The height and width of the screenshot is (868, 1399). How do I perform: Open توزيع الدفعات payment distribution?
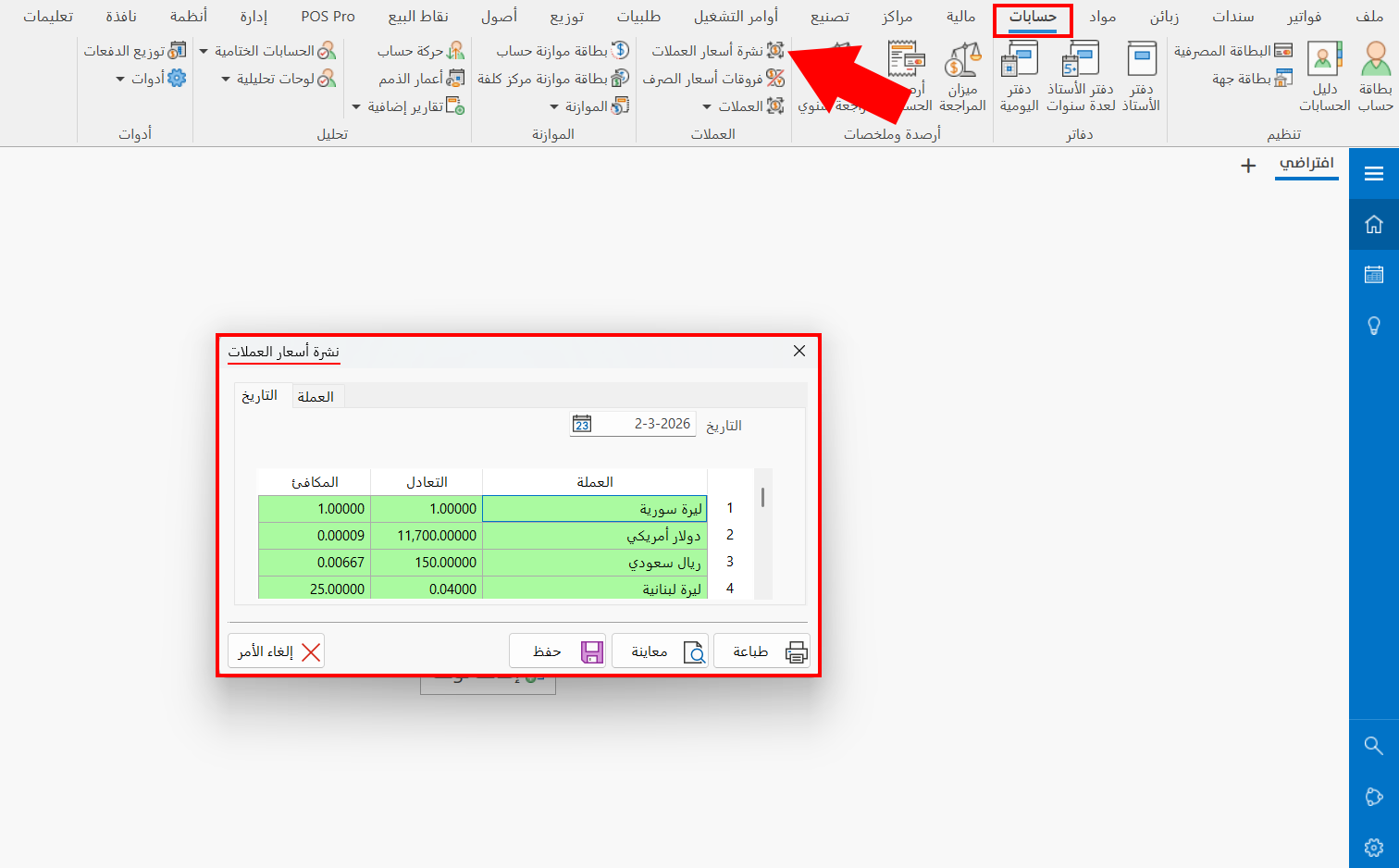pos(135,51)
